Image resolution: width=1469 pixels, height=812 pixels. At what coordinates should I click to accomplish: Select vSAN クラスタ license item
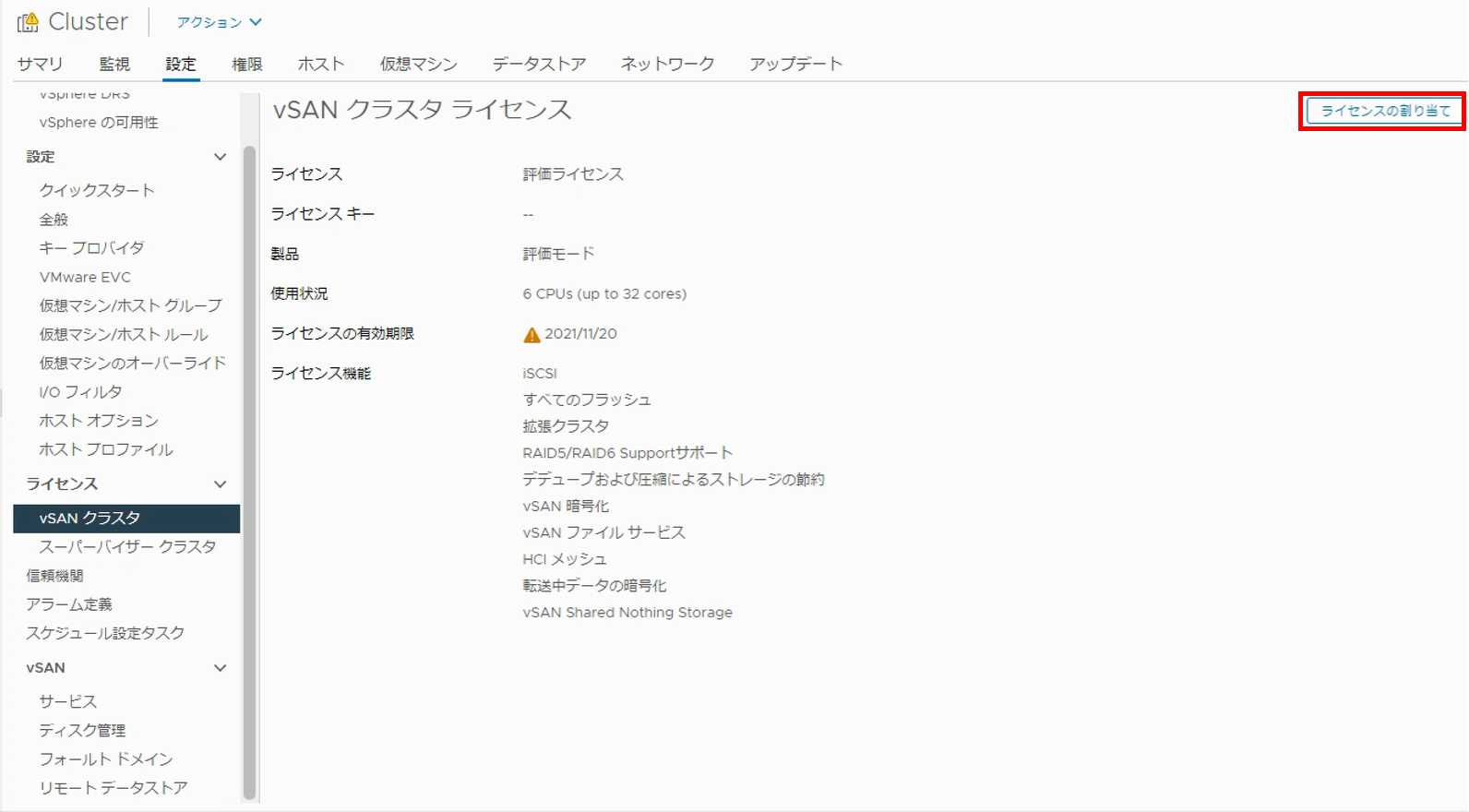click(126, 519)
